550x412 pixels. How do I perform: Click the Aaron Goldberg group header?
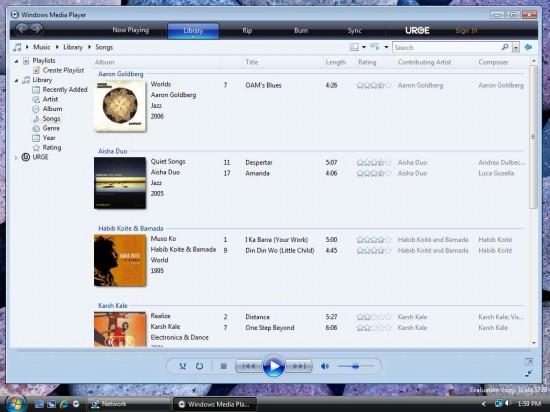121,74
